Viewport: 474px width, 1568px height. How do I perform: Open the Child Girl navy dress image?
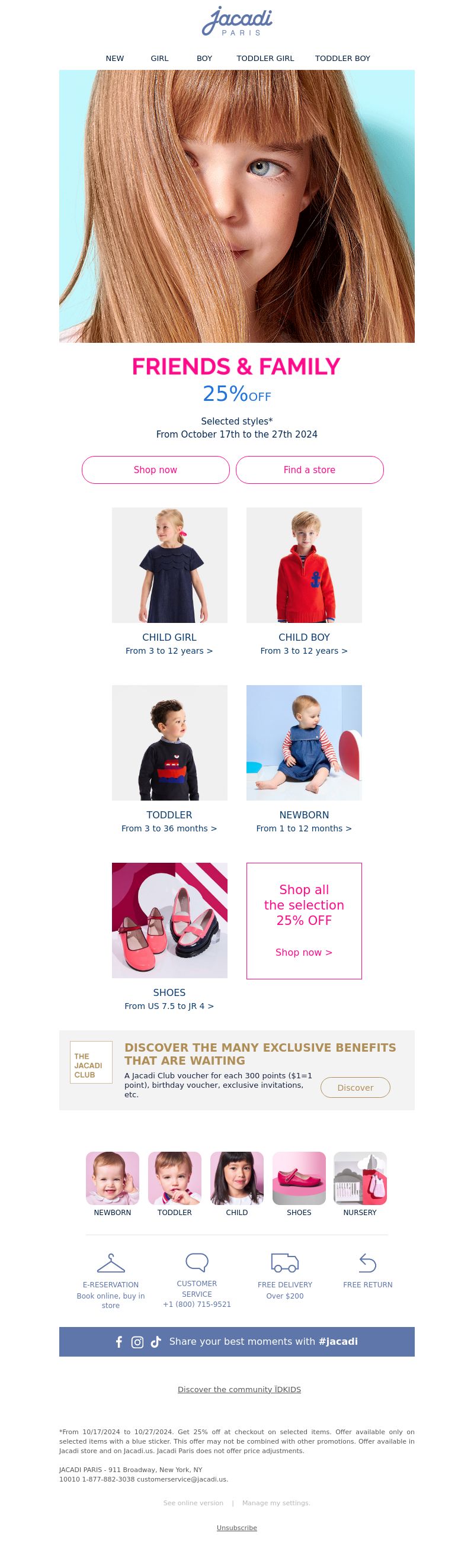pyautogui.click(x=169, y=565)
